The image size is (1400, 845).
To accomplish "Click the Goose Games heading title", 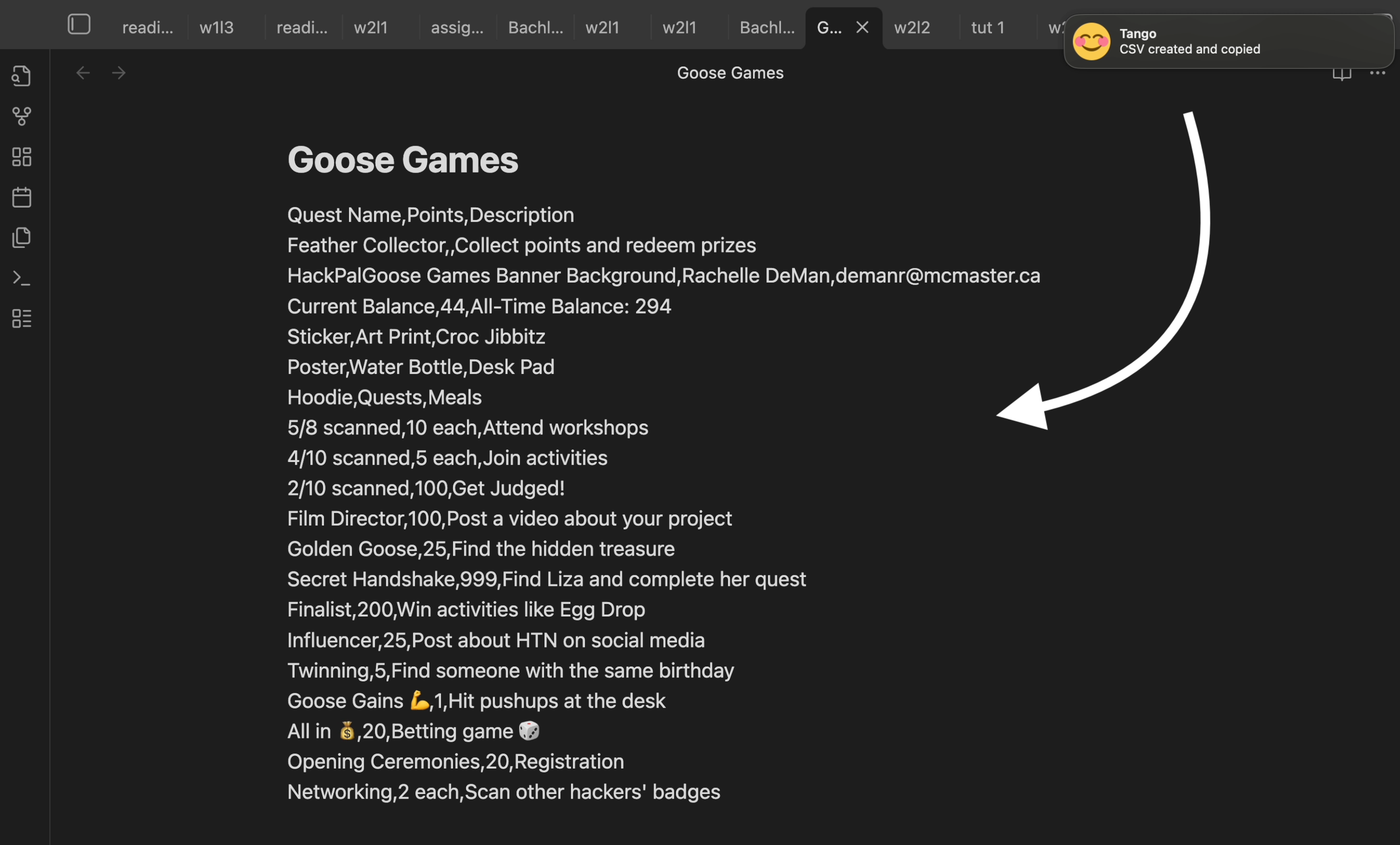I will [402, 159].
